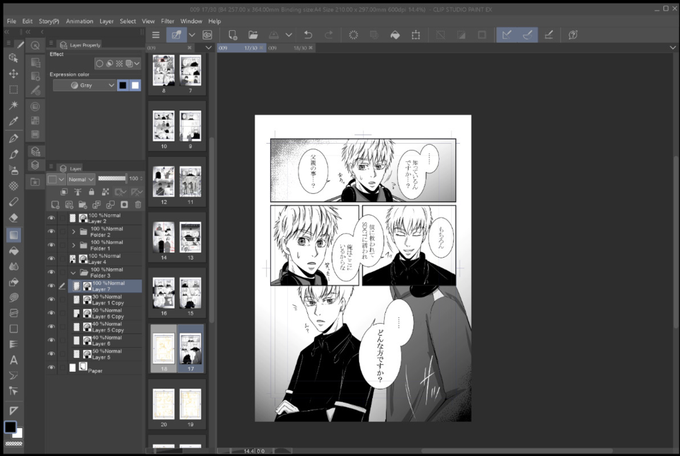
Task: Toggle snap to special ruler button
Action: (x=527, y=35)
